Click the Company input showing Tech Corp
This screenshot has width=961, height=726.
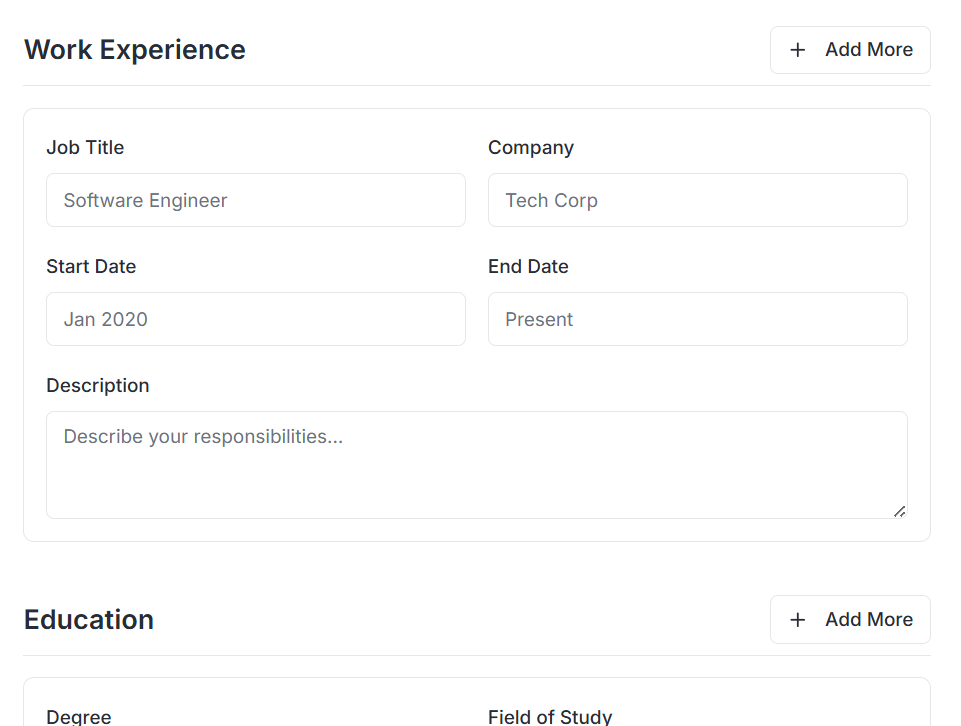(x=697, y=200)
